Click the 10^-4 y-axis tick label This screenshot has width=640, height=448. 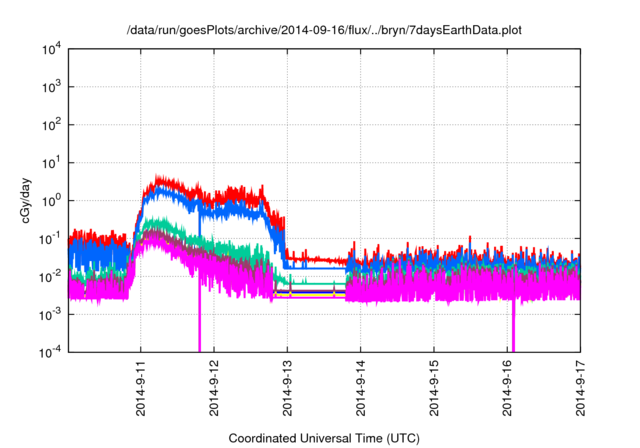click(50, 351)
